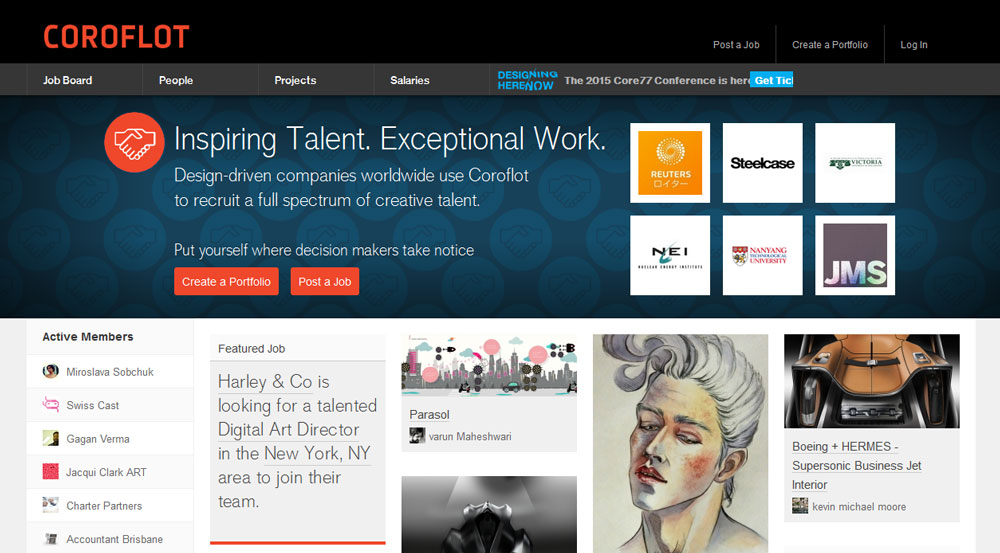
Task: Click the orange Create a Portfolio button
Action: pyautogui.click(x=226, y=281)
